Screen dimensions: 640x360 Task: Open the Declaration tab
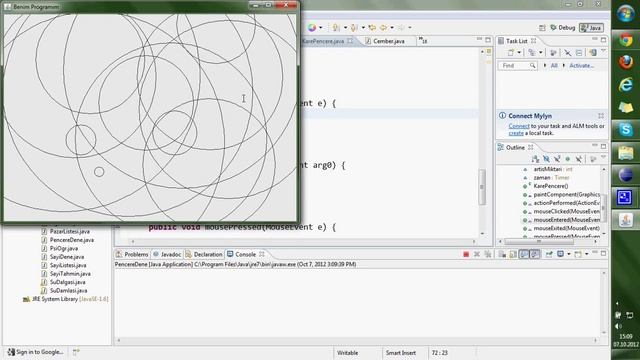[x=204, y=254]
